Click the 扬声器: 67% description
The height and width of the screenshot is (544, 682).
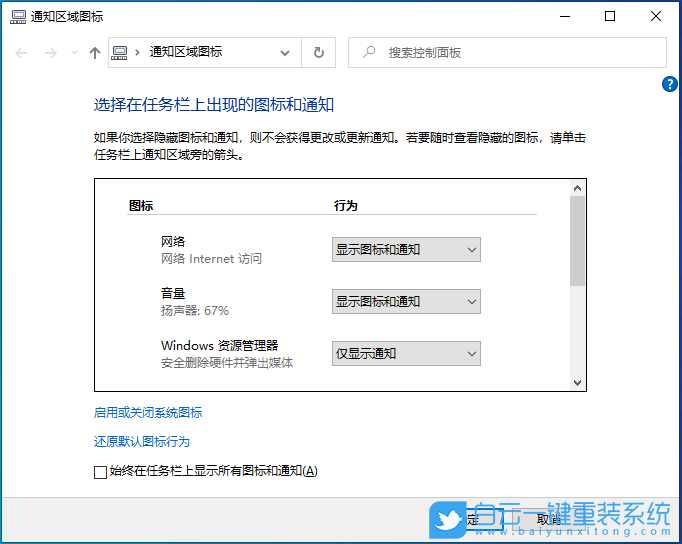tap(195, 310)
